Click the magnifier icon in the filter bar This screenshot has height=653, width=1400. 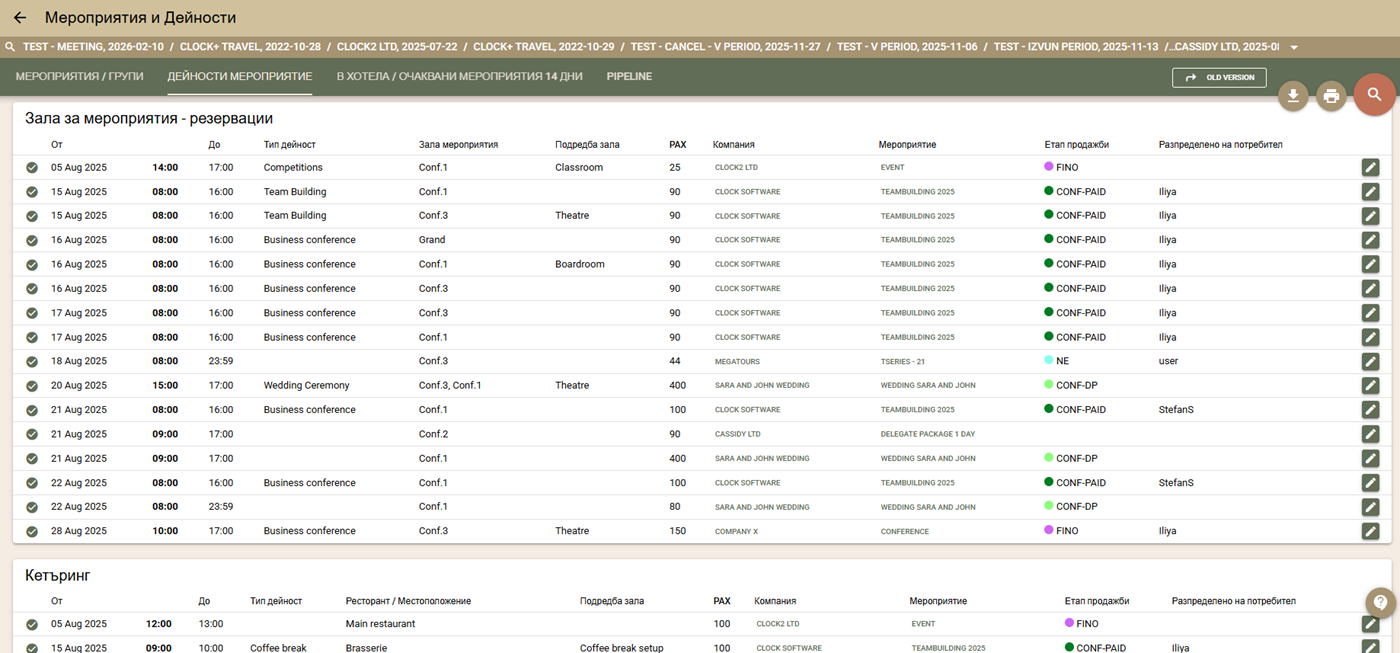click(x=10, y=47)
